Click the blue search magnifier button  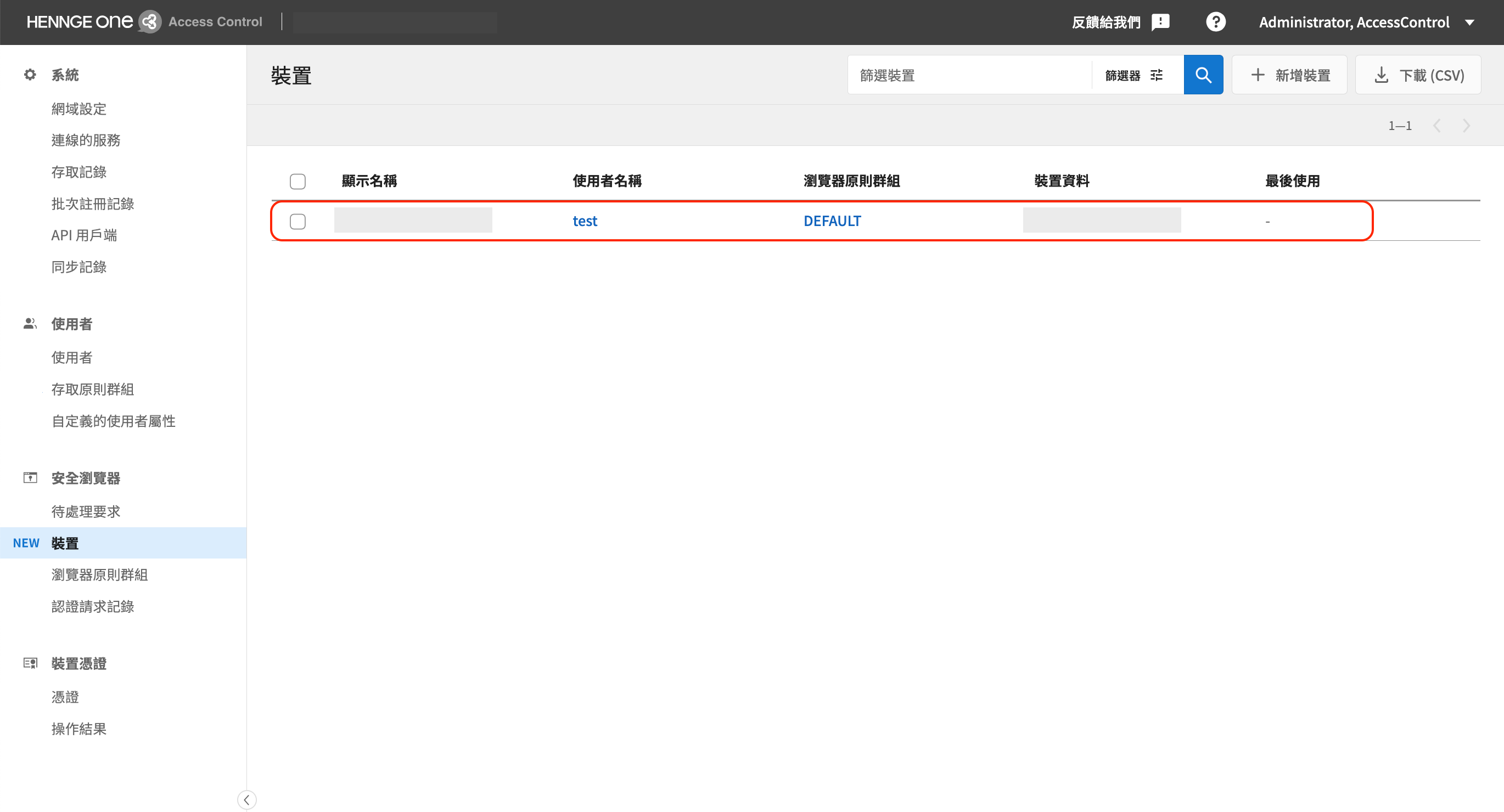1203,75
